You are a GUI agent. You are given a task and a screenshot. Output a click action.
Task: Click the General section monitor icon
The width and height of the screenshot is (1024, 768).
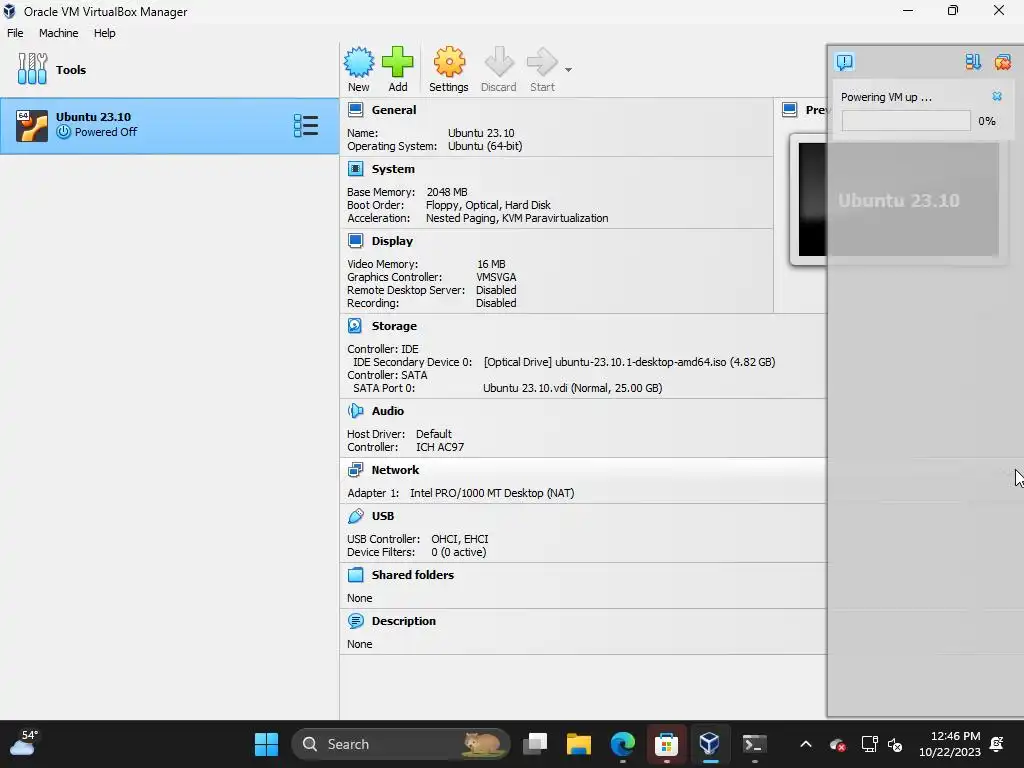(x=355, y=110)
